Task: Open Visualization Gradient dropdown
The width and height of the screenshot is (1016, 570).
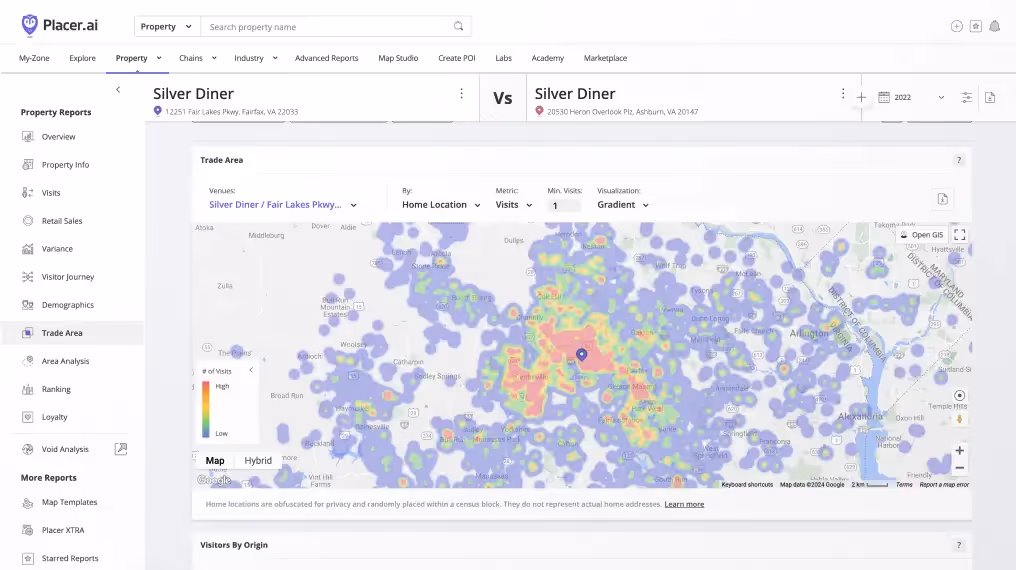Action: [623, 205]
